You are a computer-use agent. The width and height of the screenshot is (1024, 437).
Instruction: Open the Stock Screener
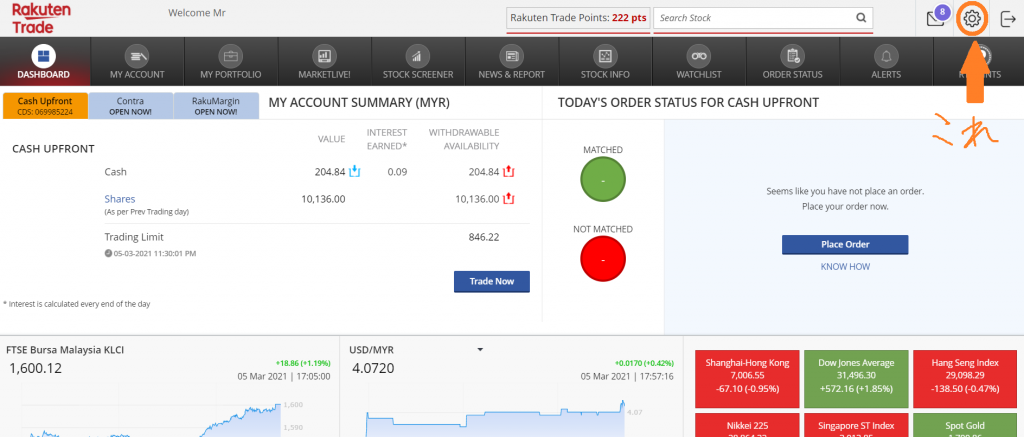pos(418,62)
